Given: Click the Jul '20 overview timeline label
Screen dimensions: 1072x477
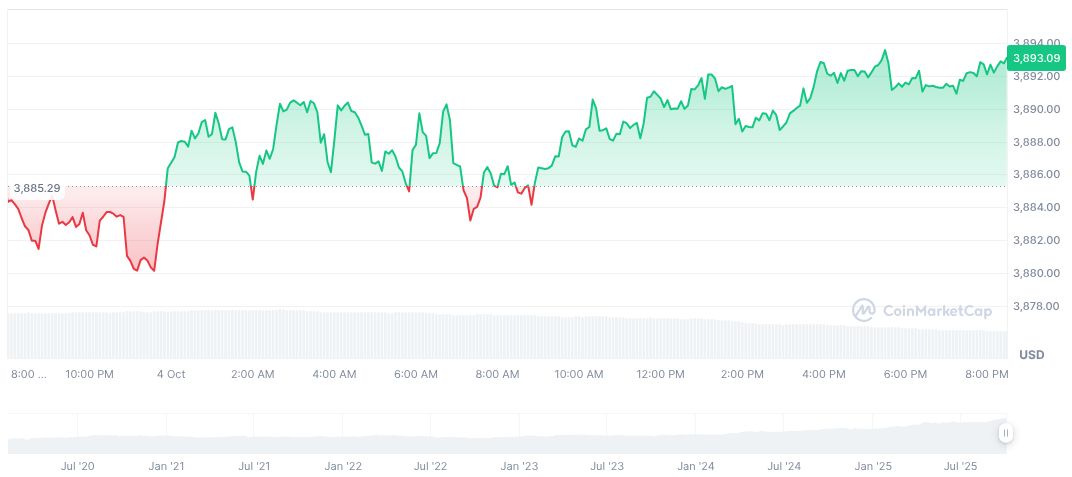Looking at the screenshot, I should (x=78, y=466).
